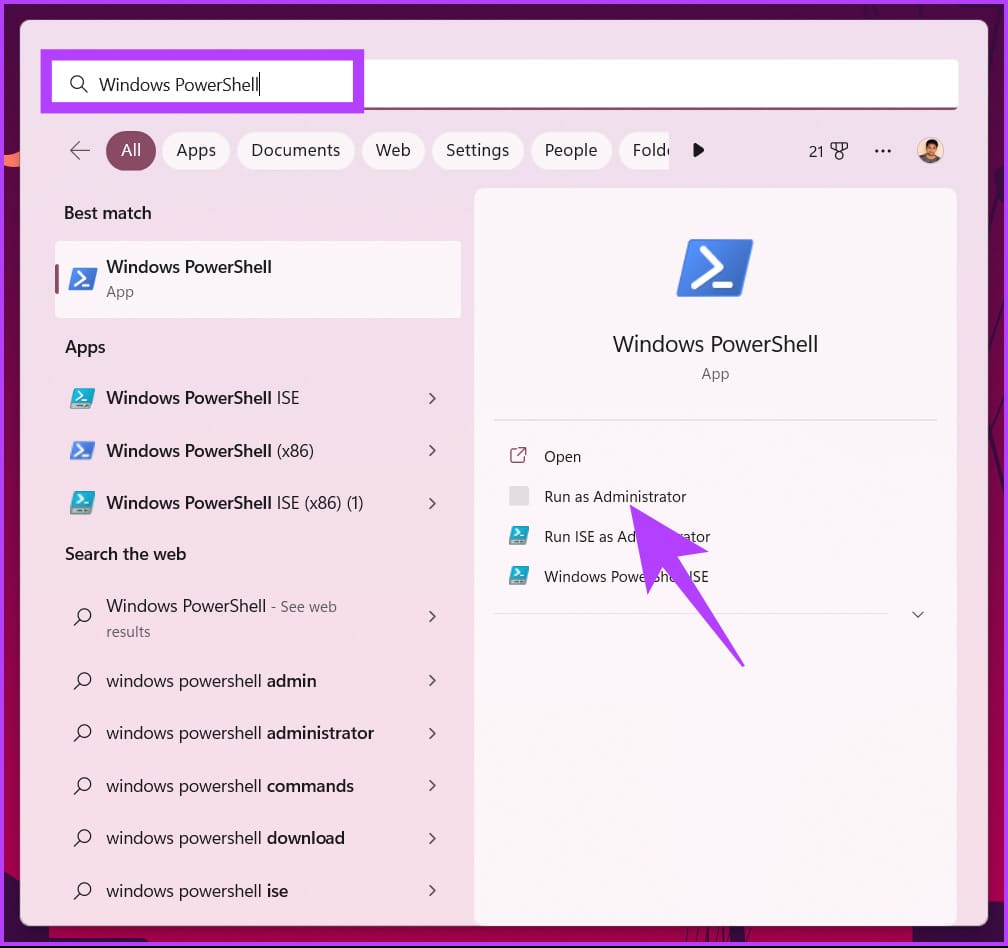Click the icon beside Run ISE as Administrator
The image size is (1008, 948).
519,535
